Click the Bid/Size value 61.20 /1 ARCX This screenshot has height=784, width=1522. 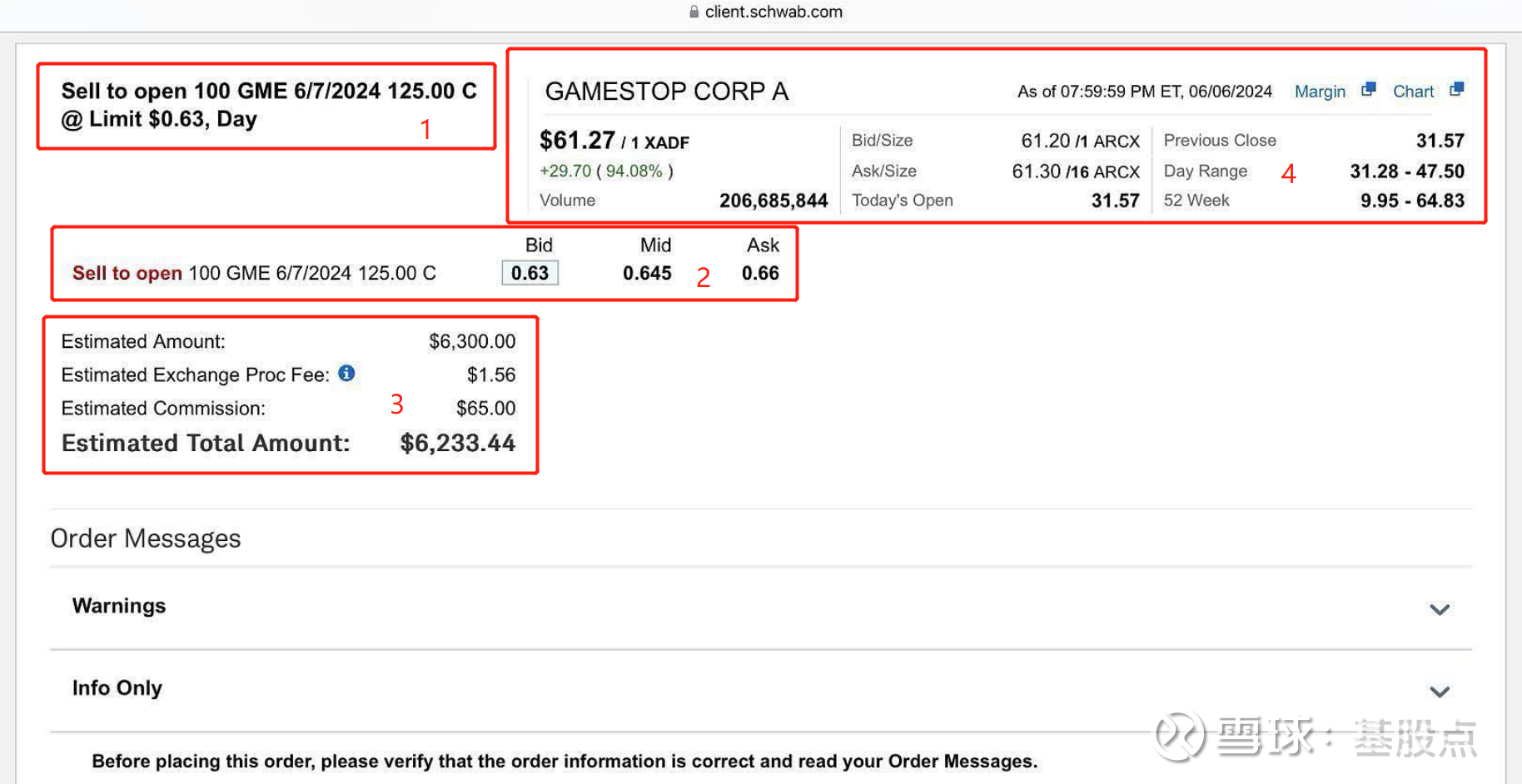pyautogui.click(x=1080, y=141)
